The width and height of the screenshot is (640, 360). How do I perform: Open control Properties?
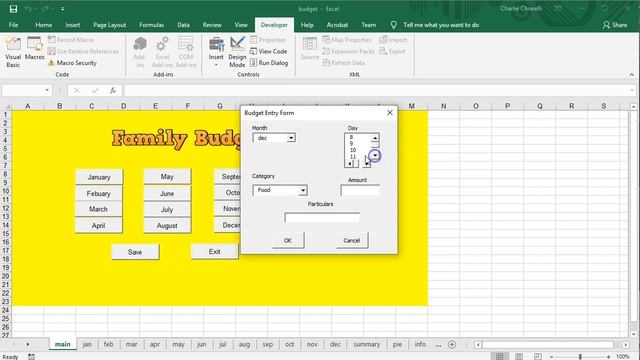point(268,40)
